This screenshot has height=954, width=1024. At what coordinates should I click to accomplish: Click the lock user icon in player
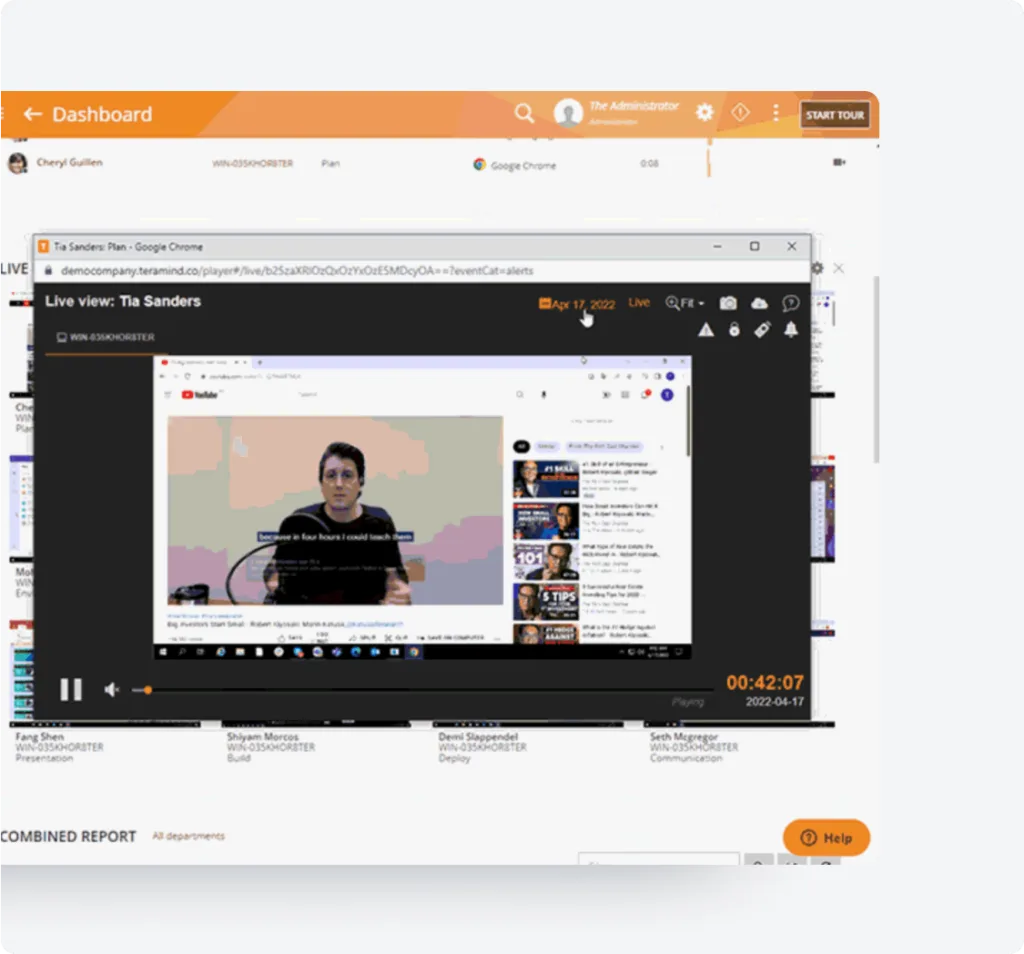point(734,330)
